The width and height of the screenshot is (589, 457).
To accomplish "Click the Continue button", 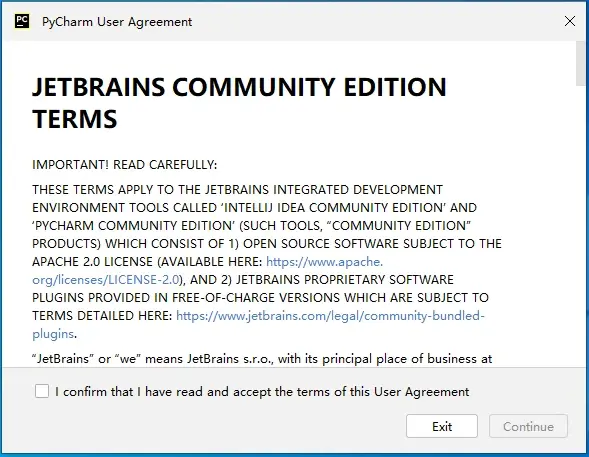I will 528,426.
